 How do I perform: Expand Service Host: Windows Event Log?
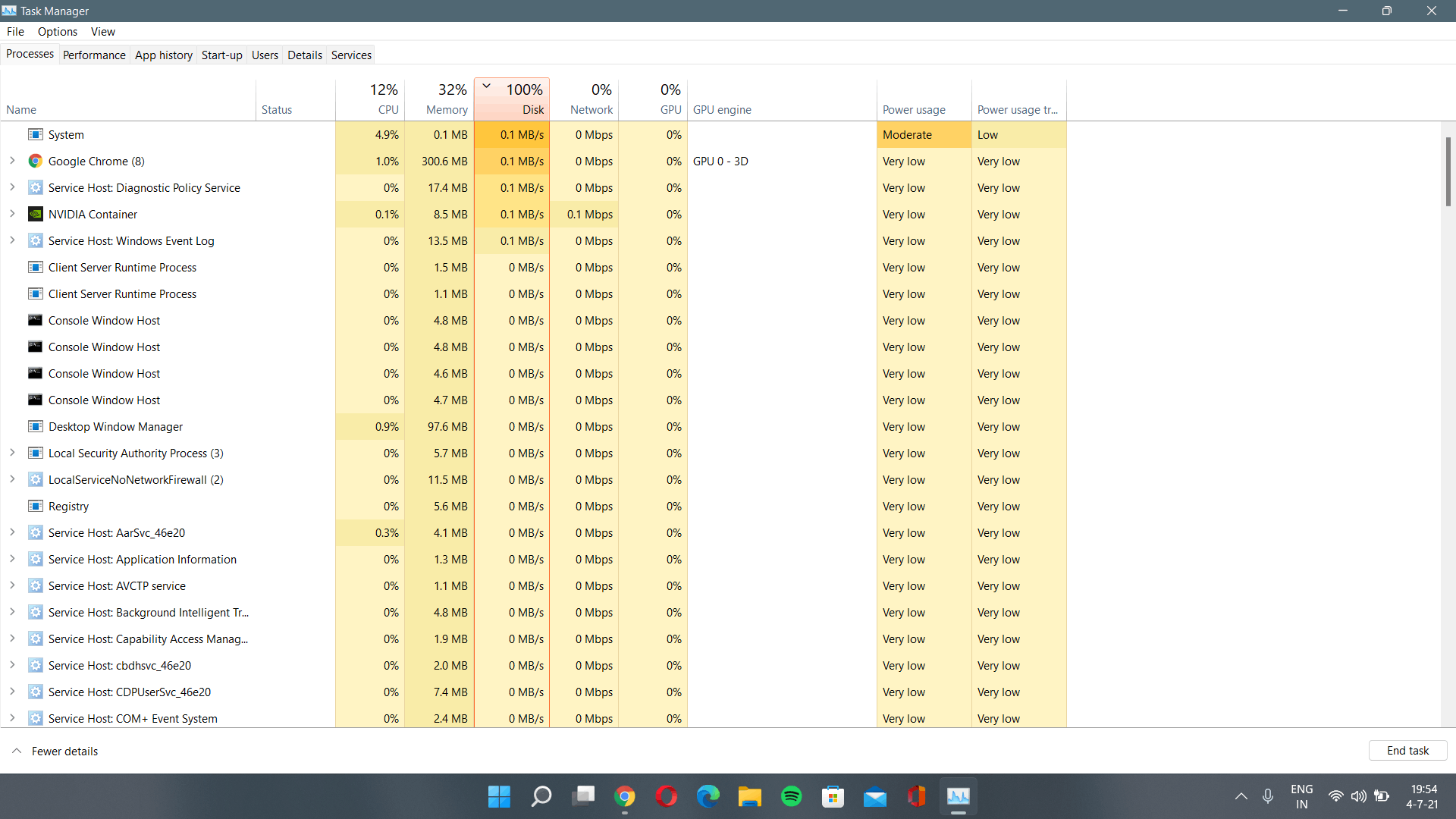coord(12,240)
